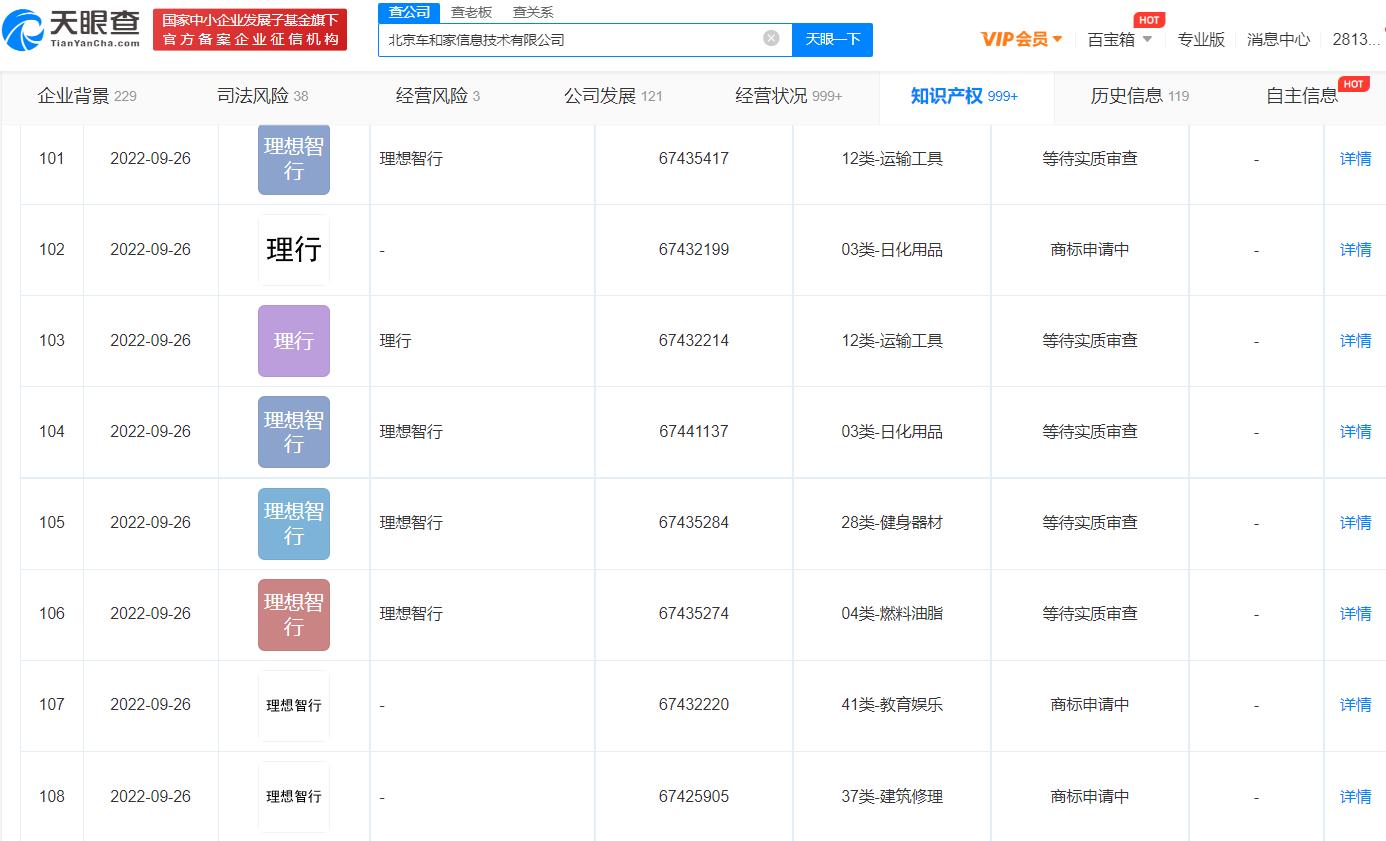This screenshot has height=841, width=1386.
Task: Click registration number 67441137
Action: [x=694, y=432]
